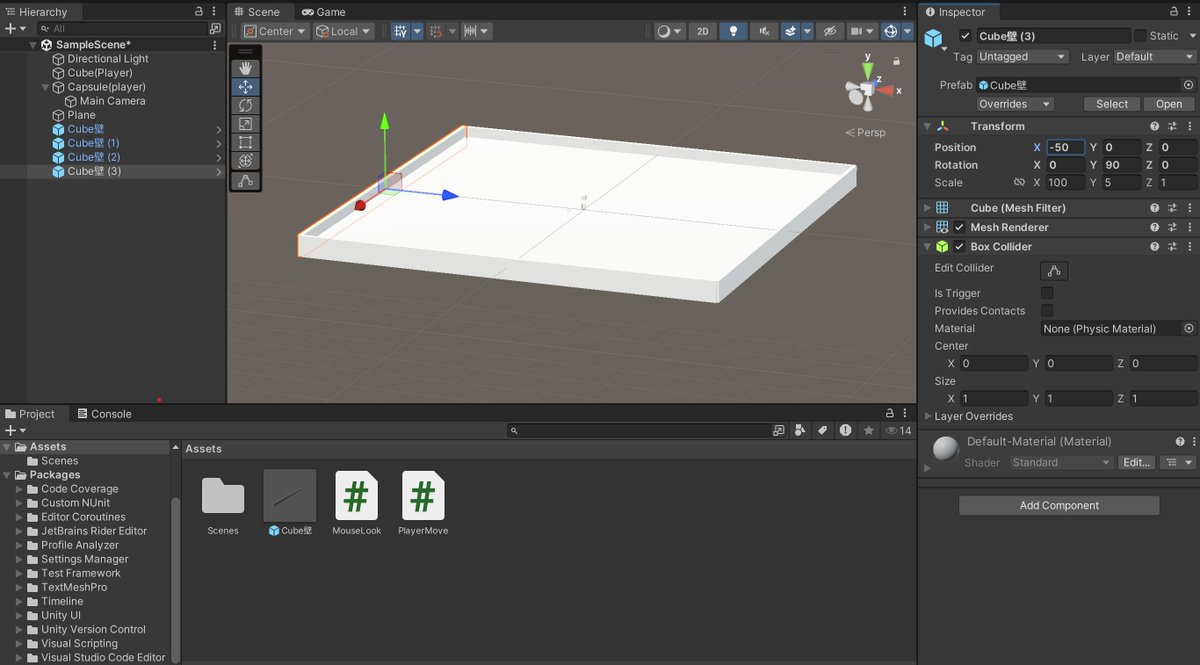Image resolution: width=1200 pixels, height=665 pixels.
Task: Open the Local handle rotation dropdown
Action: click(x=343, y=31)
